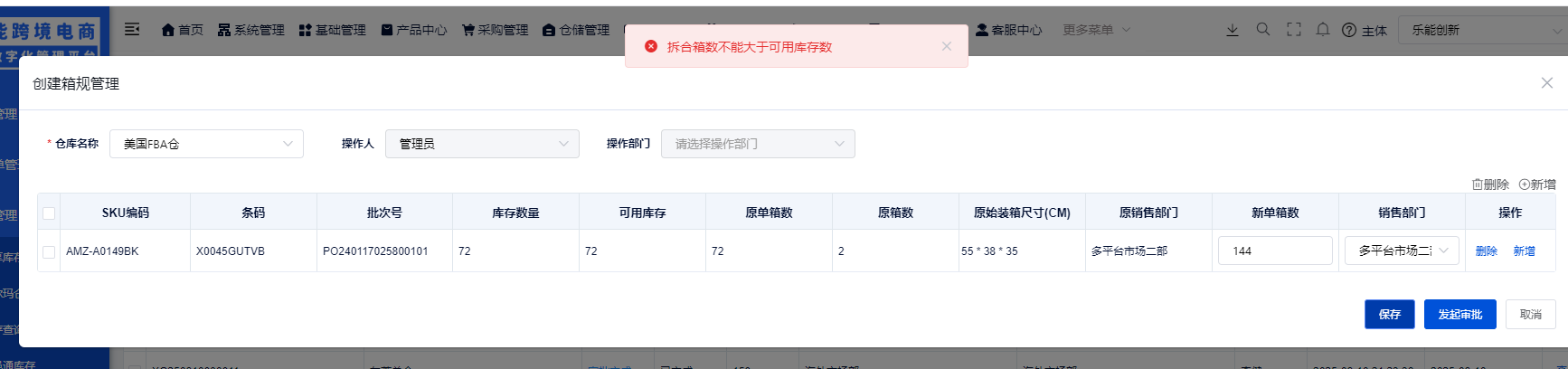This screenshot has width=1568, height=369.
Task: Click the 删除 link in the row
Action: click(1487, 251)
